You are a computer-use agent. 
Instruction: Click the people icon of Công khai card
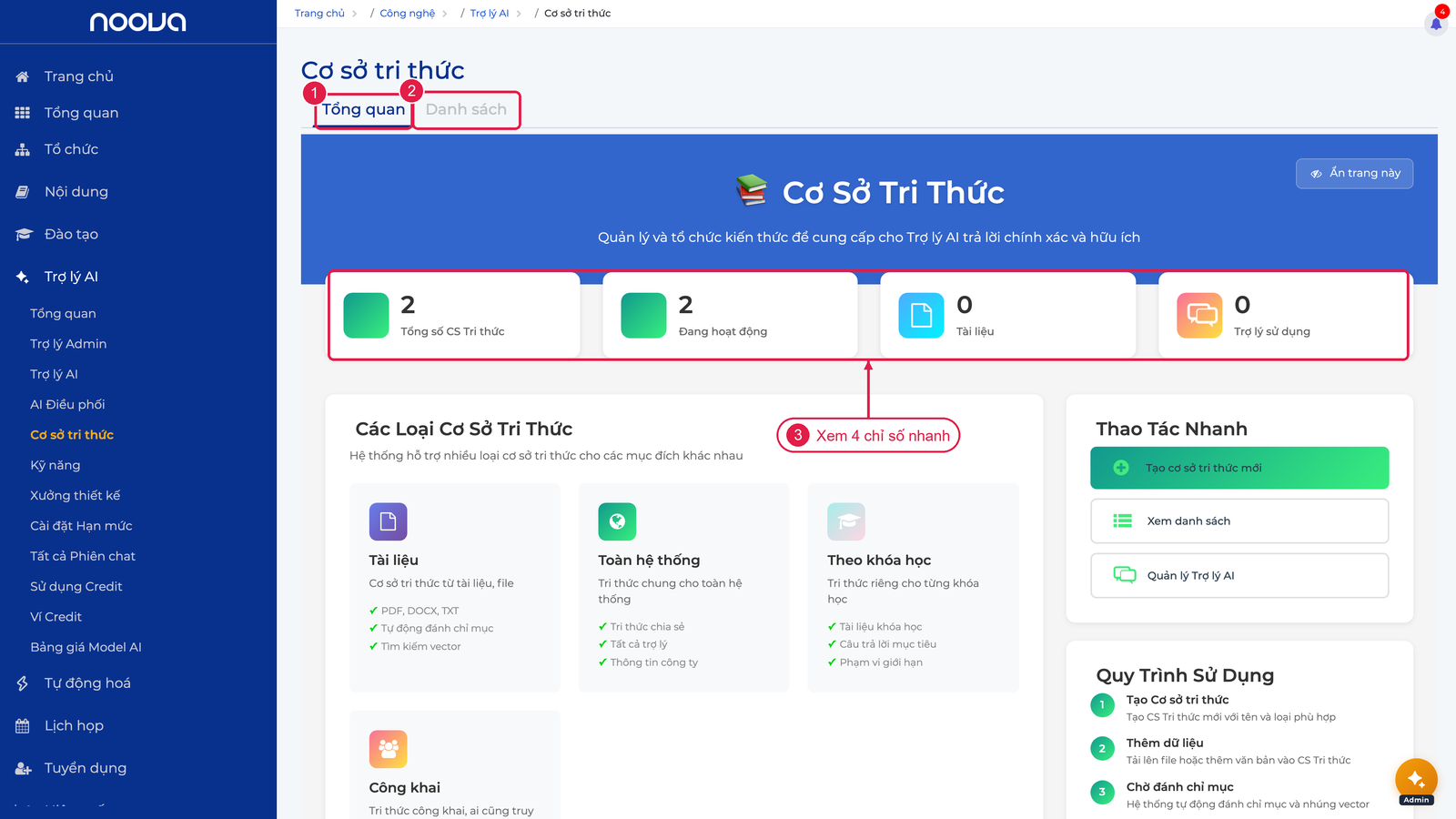coord(388,749)
